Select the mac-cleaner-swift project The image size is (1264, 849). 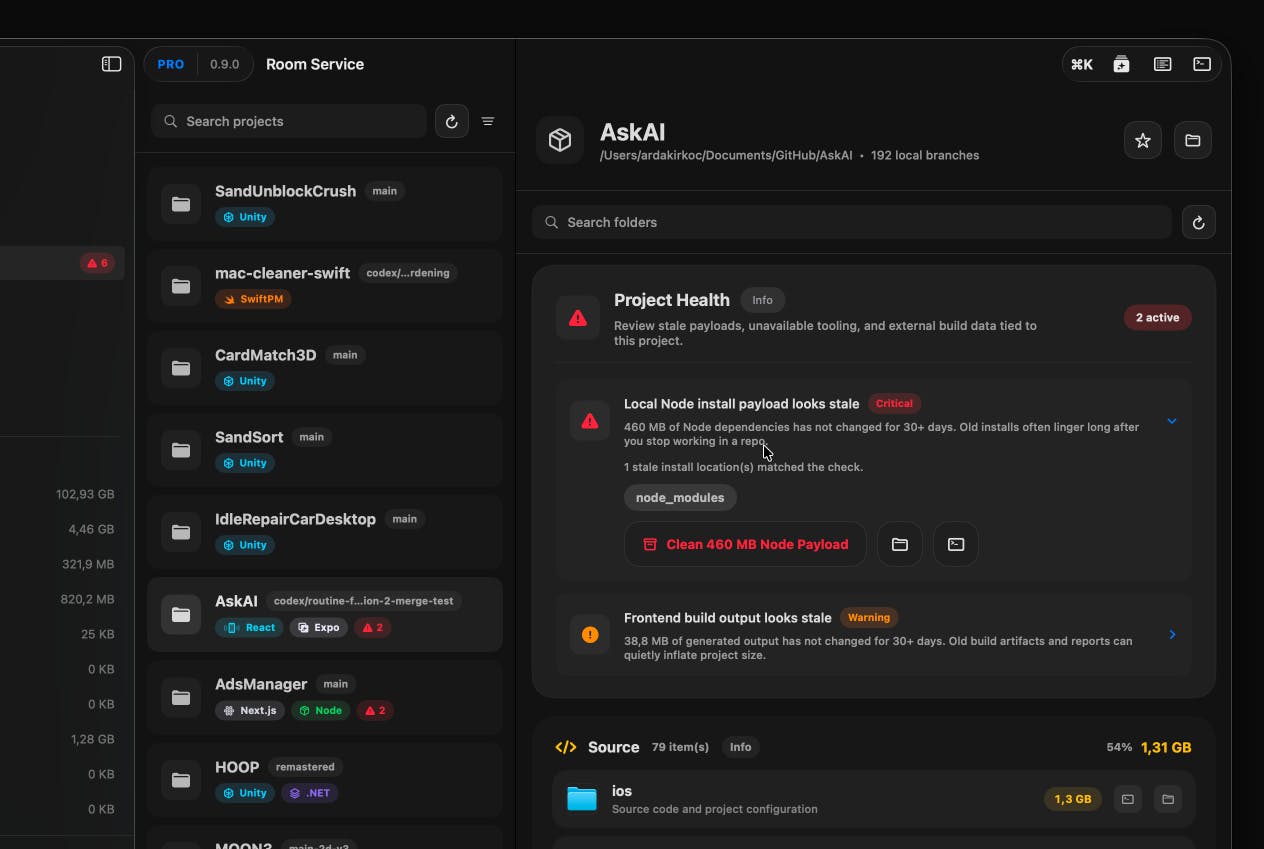(324, 285)
